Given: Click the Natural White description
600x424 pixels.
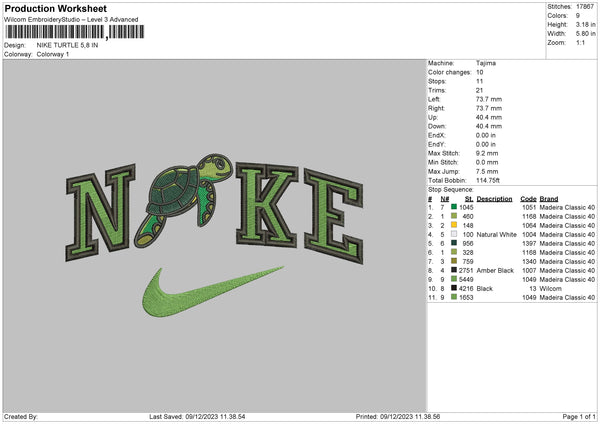Looking at the screenshot, I should pos(497,234).
